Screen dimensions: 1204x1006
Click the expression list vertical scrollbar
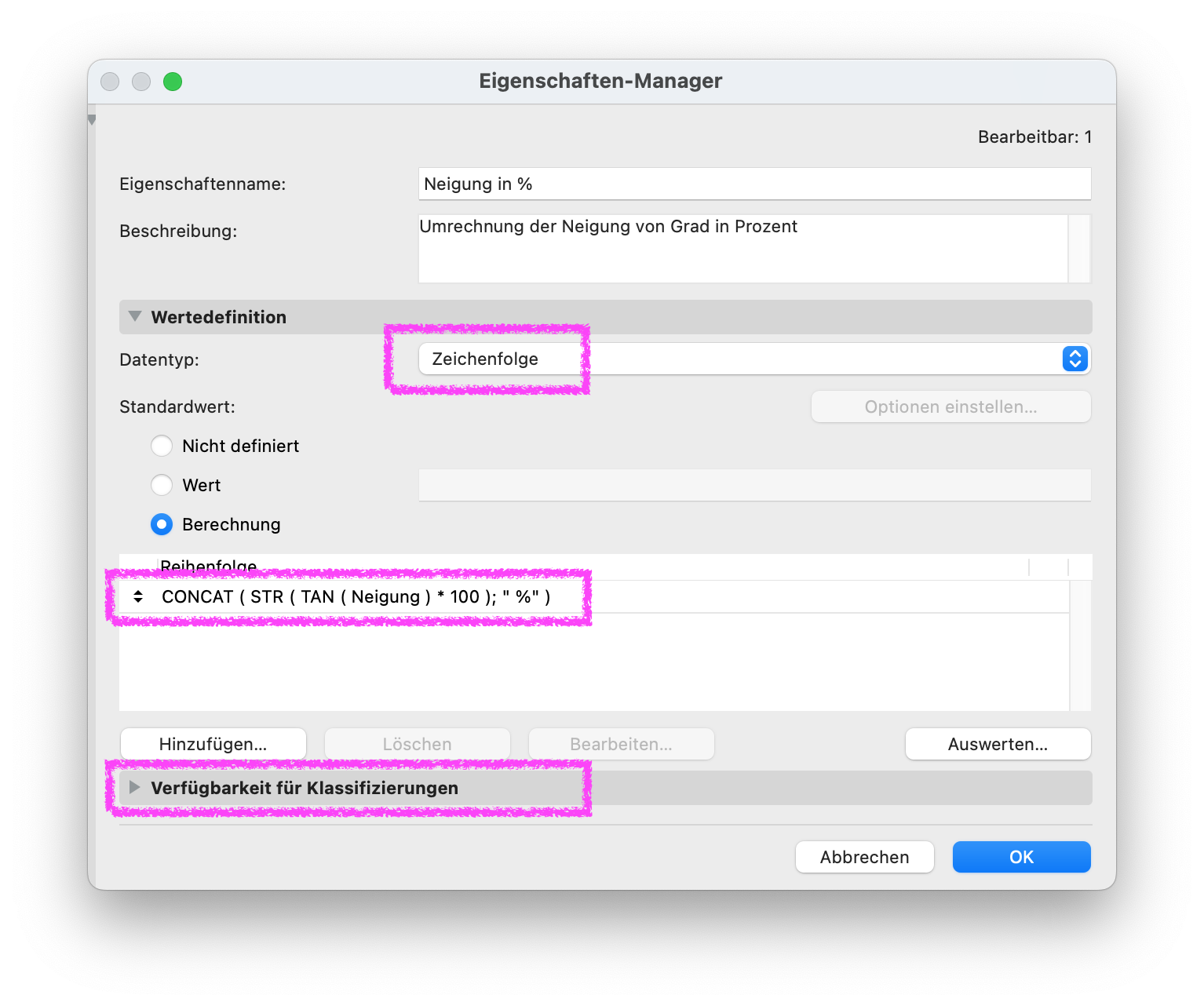point(1080,646)
